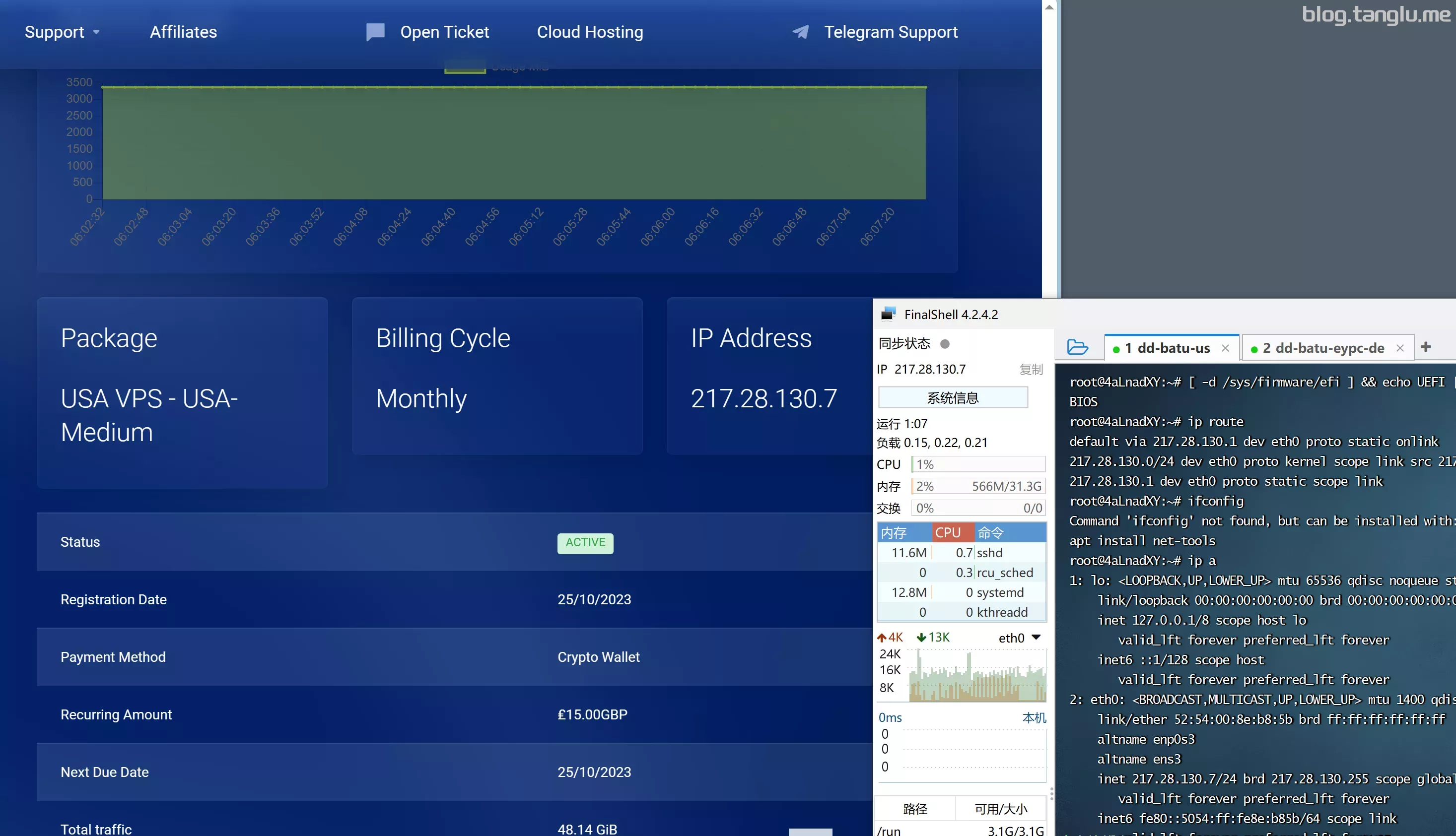
Task: Click the /run path row in disk list
Action: click(x=961, y=830)
